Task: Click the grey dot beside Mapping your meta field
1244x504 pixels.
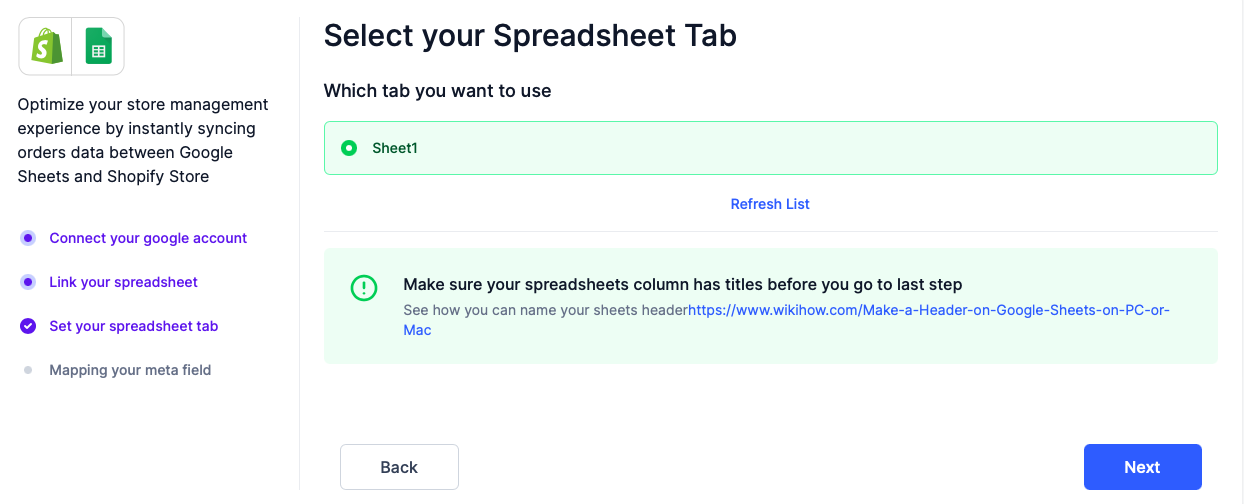Action: pyautogui.click(x=28, y=370)
